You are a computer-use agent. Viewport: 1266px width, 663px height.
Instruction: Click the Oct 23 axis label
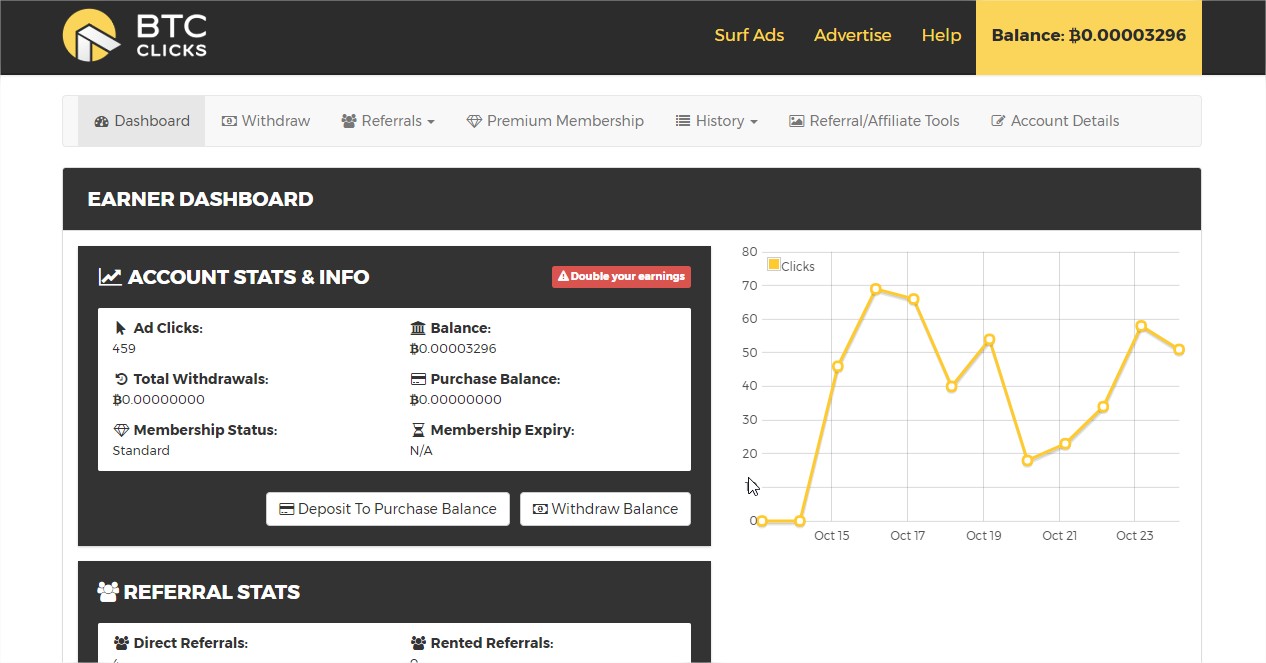coord(1135,536)
